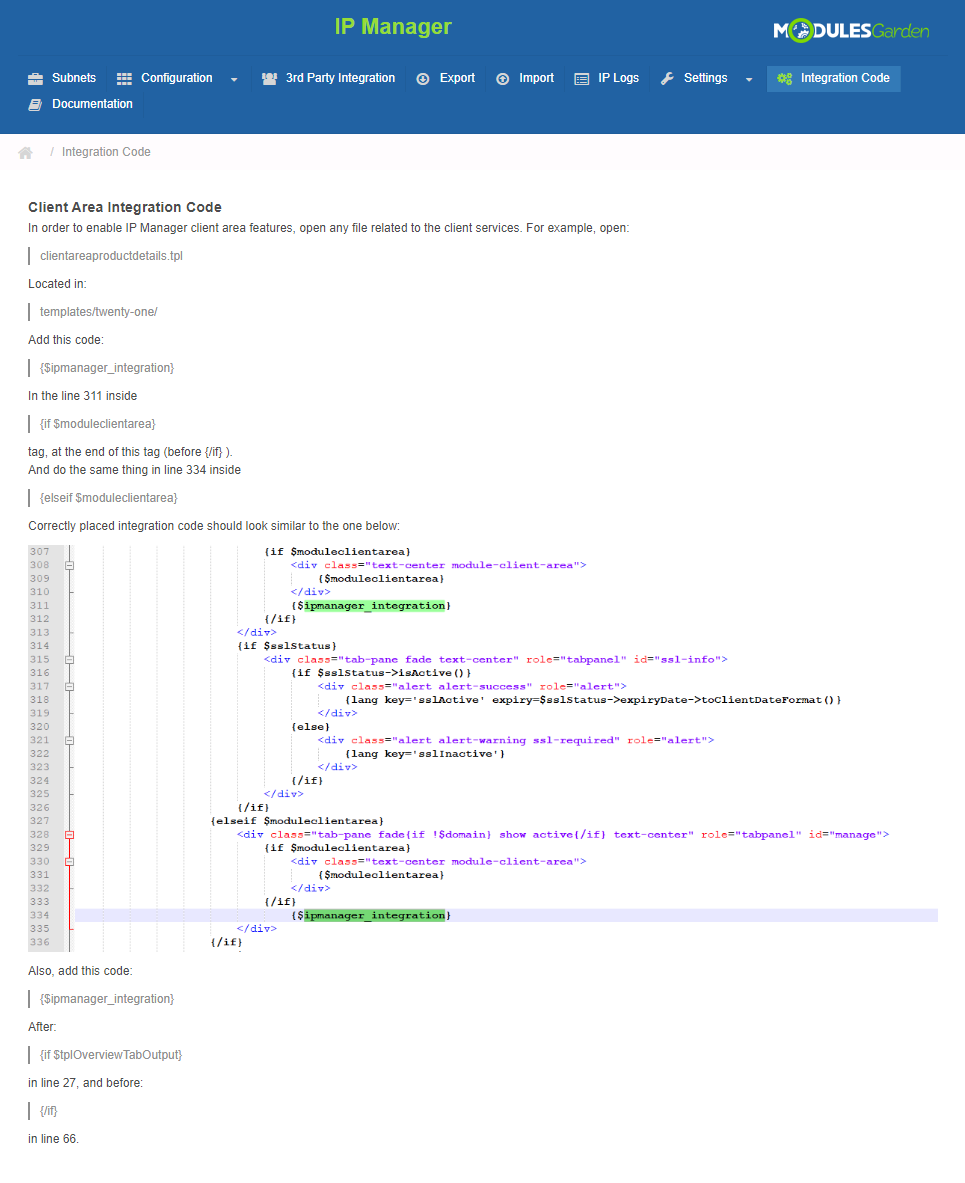Collapse red fold marker at line 328
Screen dimensions: 965x1183
tap(69, 834)
